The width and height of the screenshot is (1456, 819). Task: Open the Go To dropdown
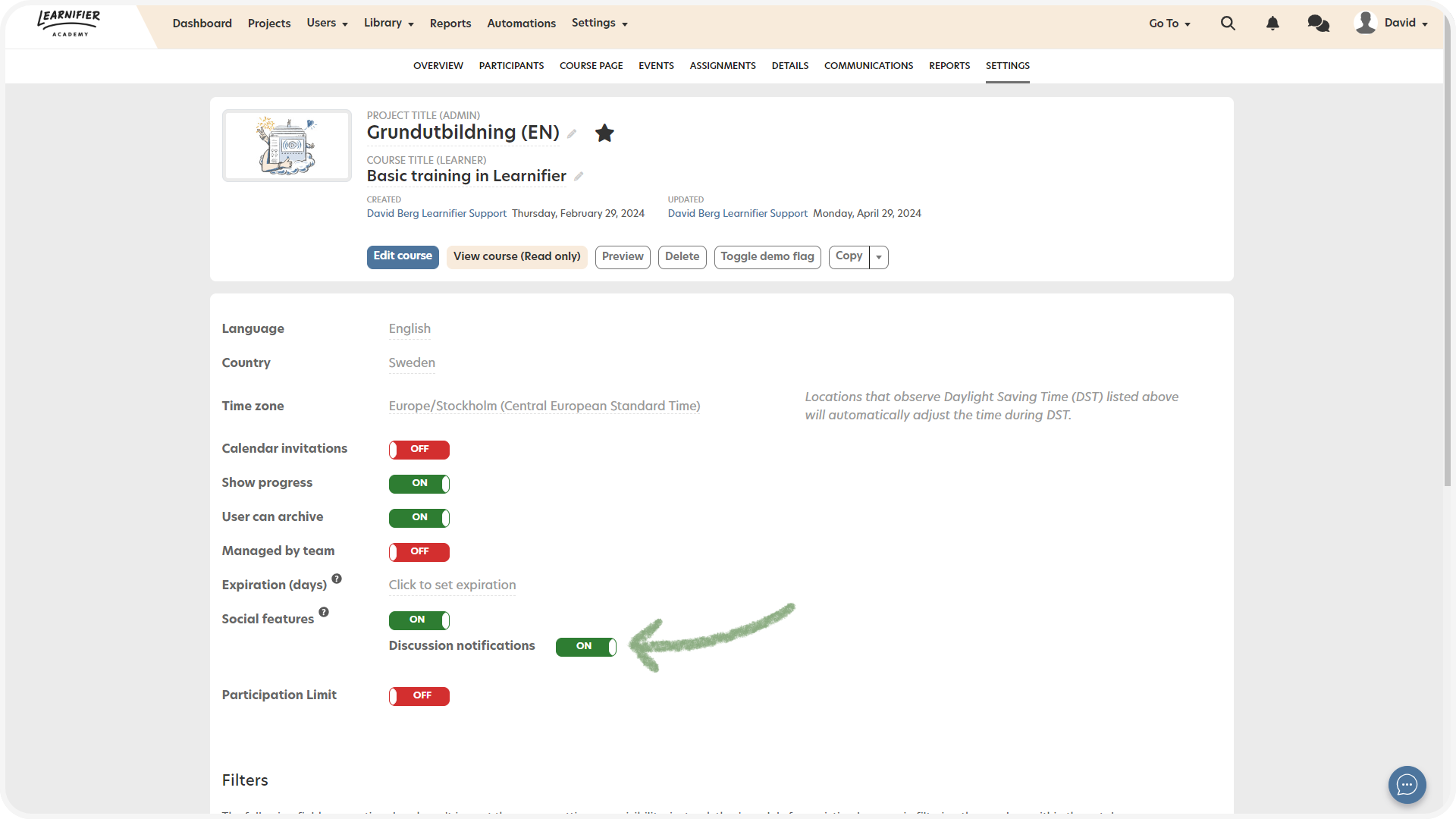[x=1169, y=24]
